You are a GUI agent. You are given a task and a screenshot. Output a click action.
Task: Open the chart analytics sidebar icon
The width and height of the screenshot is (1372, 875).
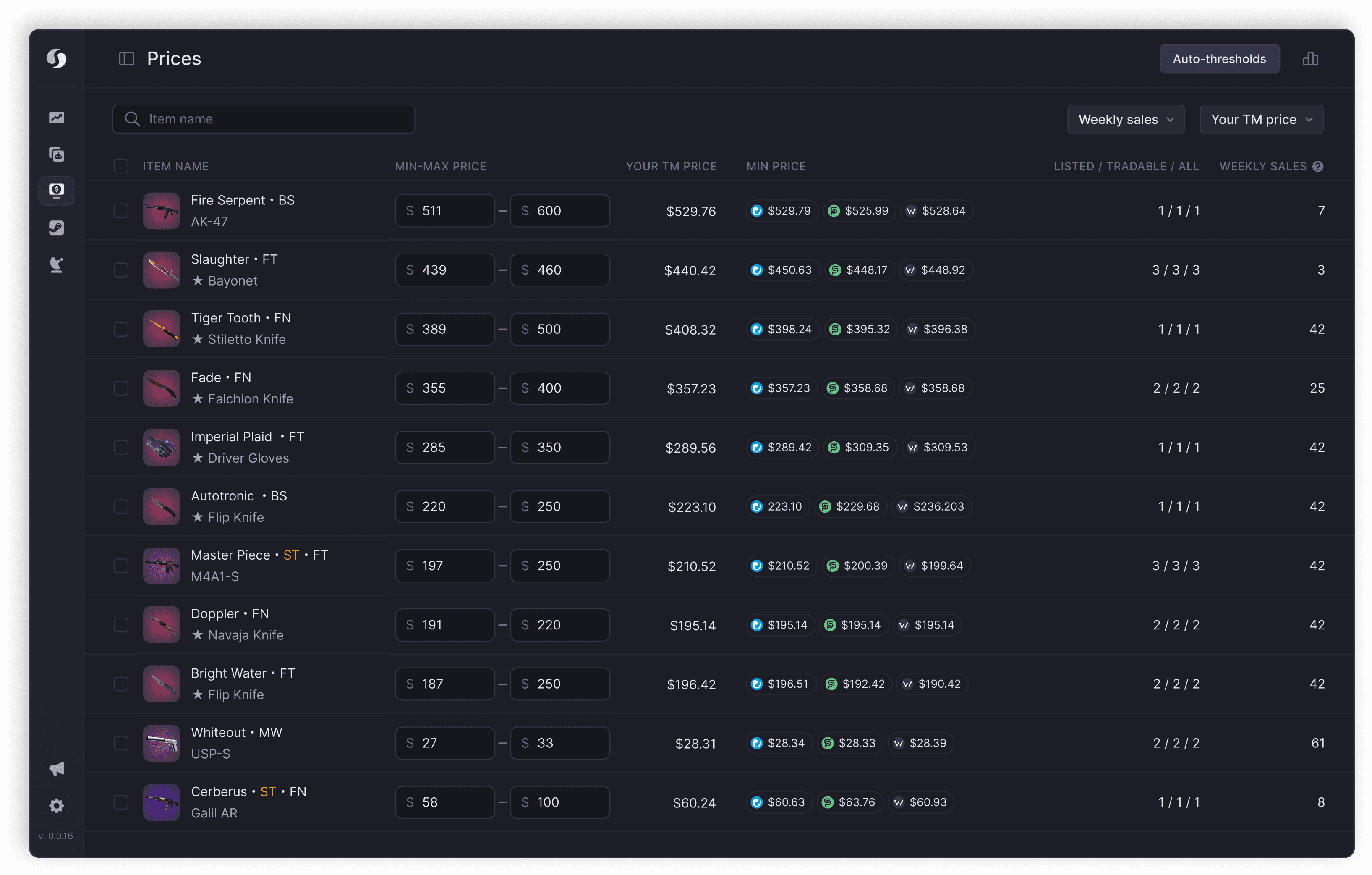(x=56, y=118)
